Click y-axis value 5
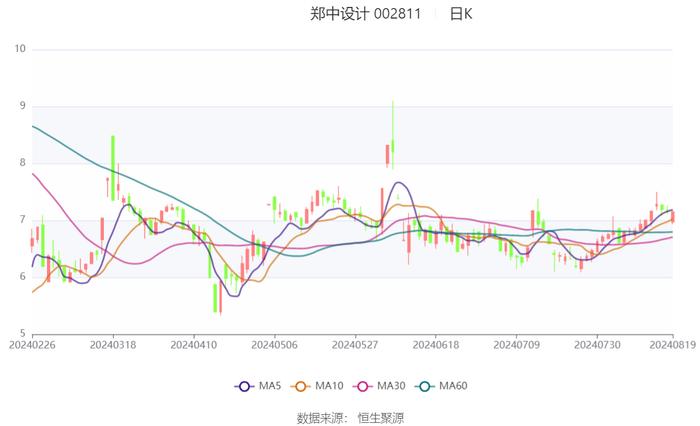Screen dimensions: 700x426 click(x=23, y=333)
